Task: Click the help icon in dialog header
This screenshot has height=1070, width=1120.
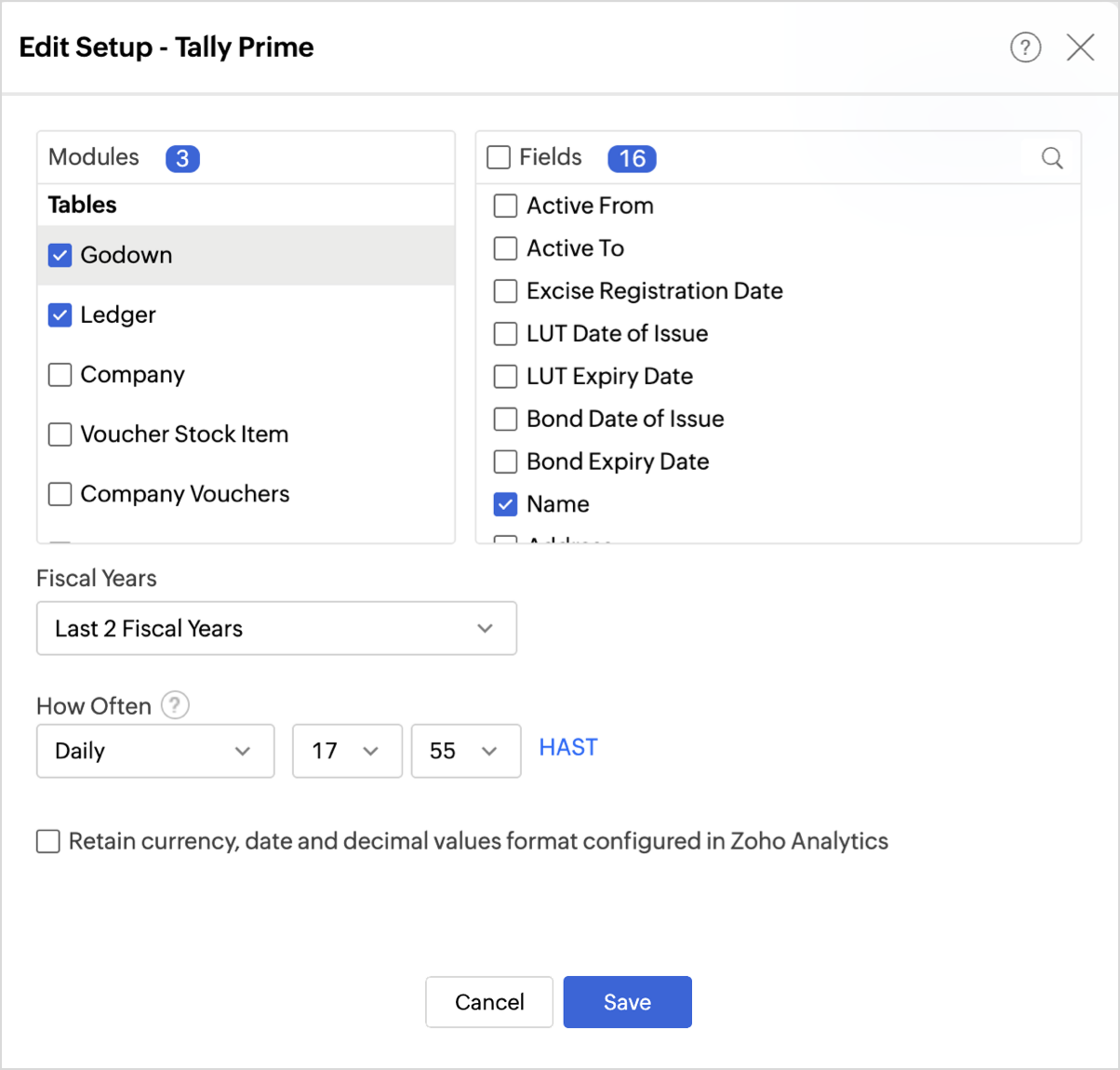Action: [1025, 47]
